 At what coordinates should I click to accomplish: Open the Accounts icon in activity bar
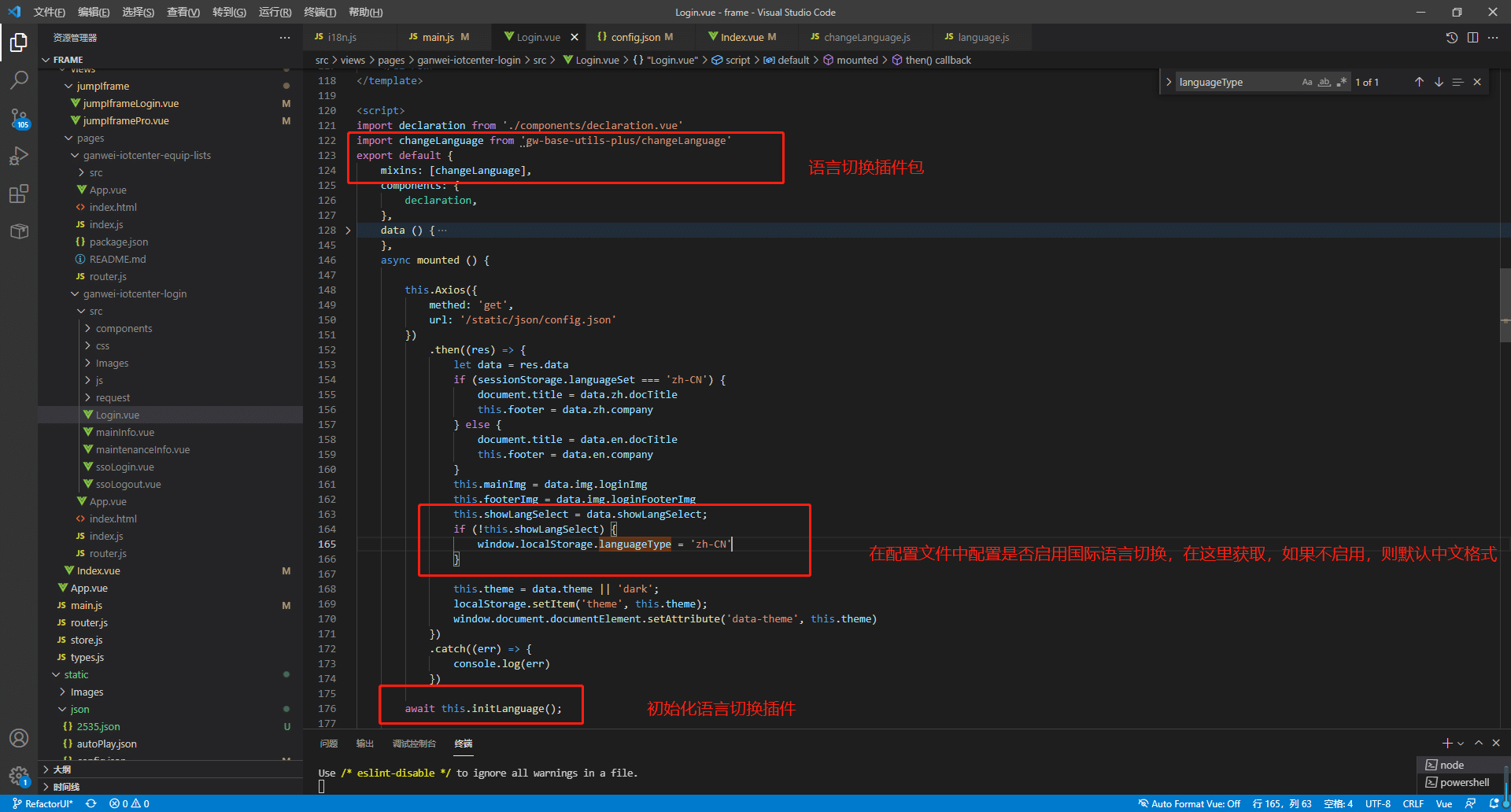coord(19,738)
